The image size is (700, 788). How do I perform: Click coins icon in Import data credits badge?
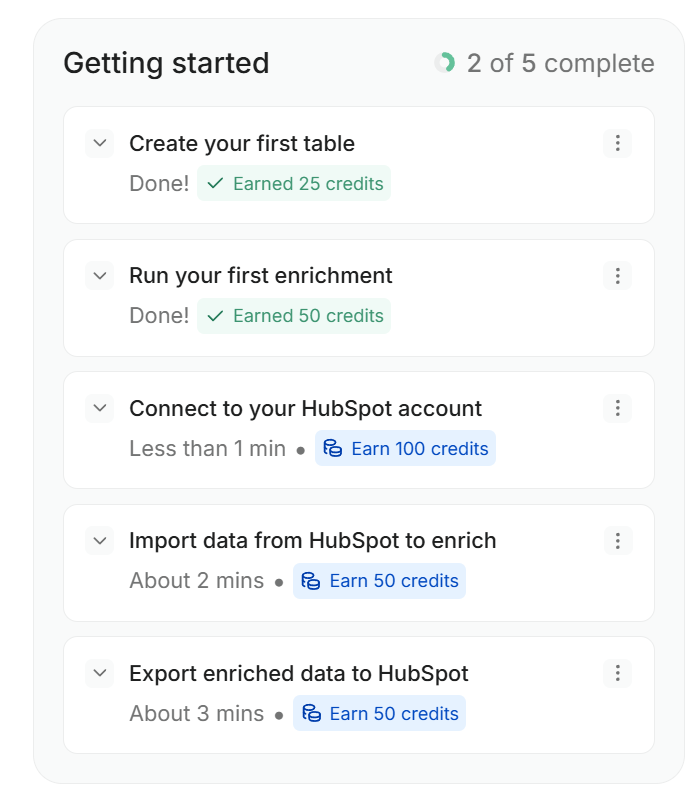click(x=311, y=581)
